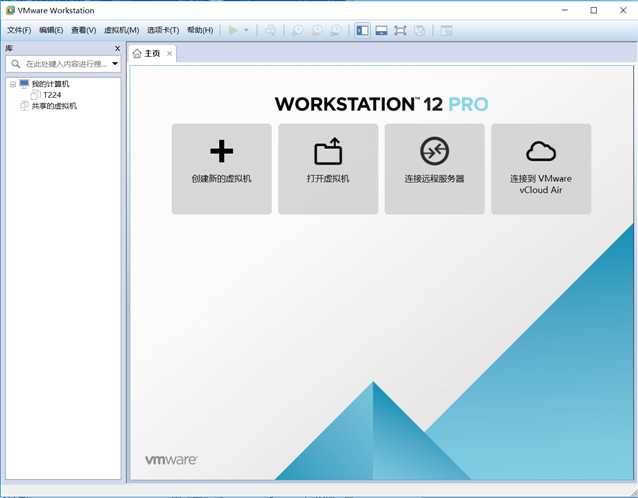Click the 共享的虚拟机 icon in tree
This screenshot has height=498, width=638.
24,106
